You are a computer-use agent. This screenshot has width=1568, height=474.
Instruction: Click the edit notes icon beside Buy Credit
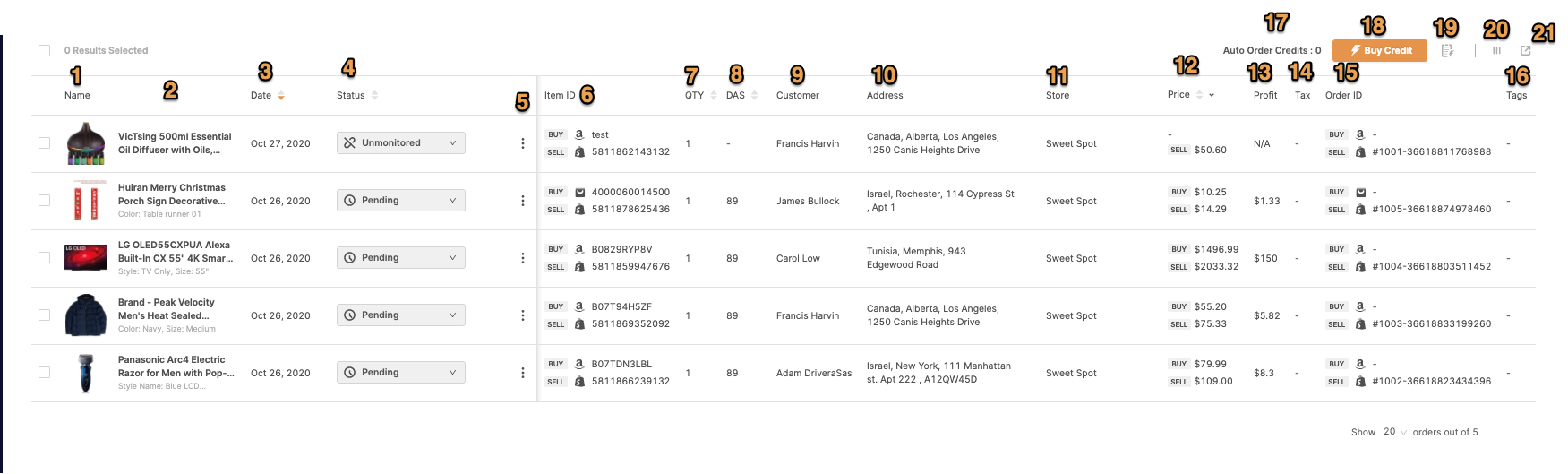tap(1447, 50)
